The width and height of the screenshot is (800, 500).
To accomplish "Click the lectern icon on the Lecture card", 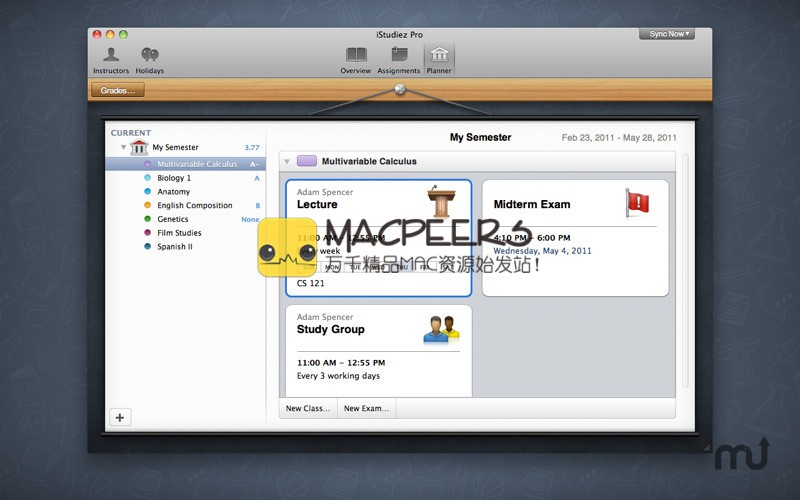I will coord(441,202).
